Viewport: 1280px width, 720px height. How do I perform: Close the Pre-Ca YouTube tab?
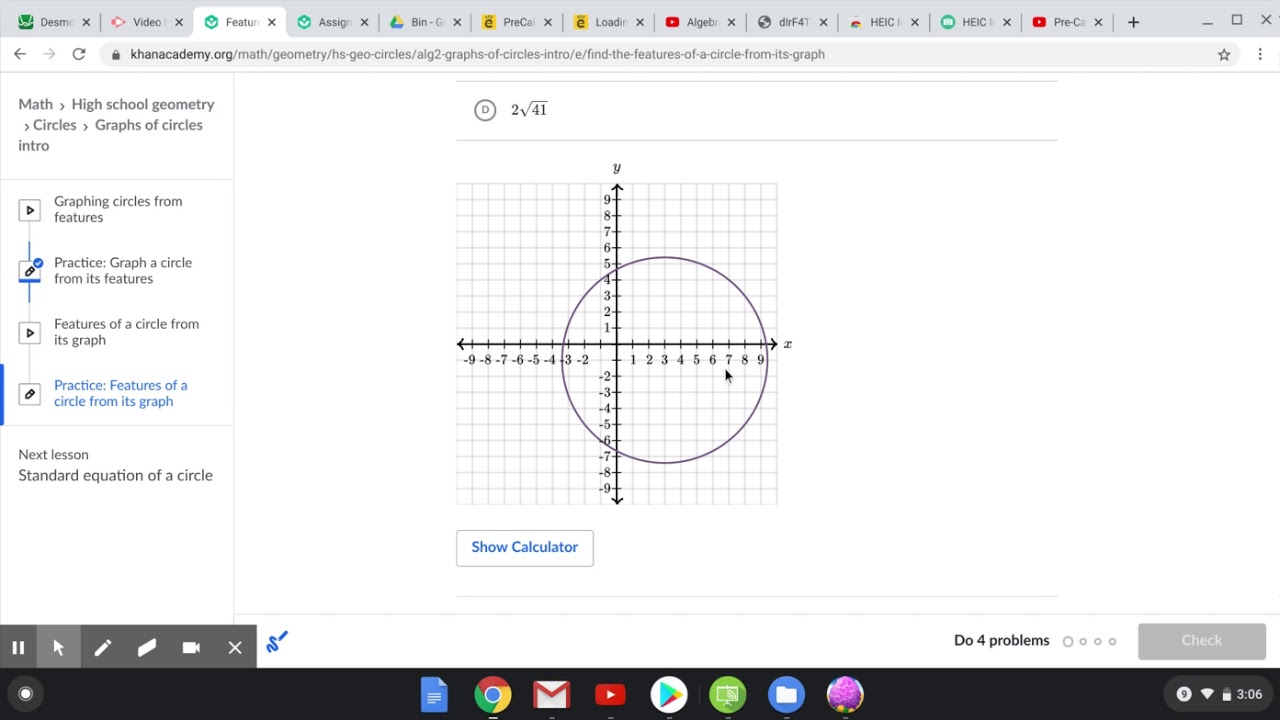coord(1100,22)
